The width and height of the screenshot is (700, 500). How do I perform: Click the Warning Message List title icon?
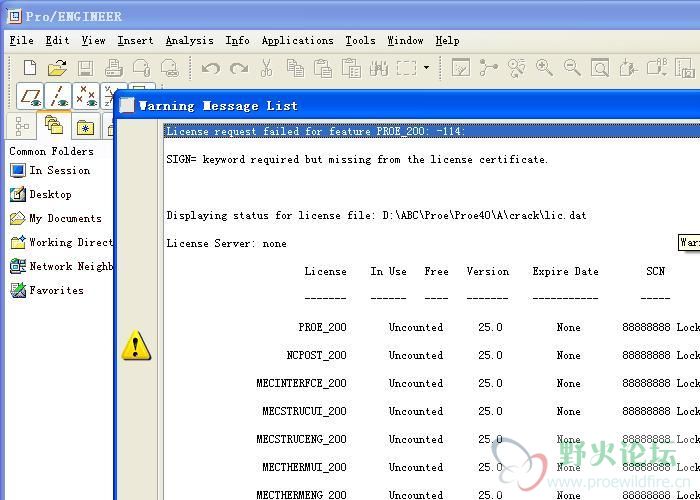[127, 105]
